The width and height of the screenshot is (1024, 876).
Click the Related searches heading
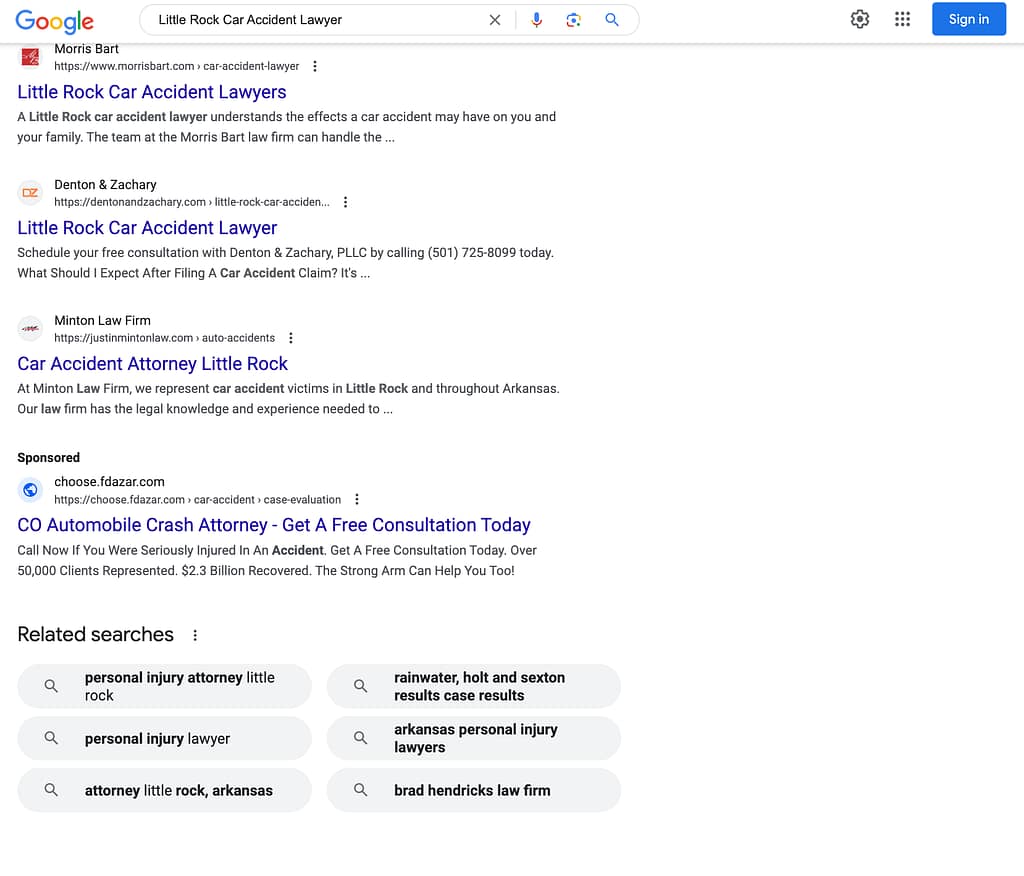[x=95, y=634]
